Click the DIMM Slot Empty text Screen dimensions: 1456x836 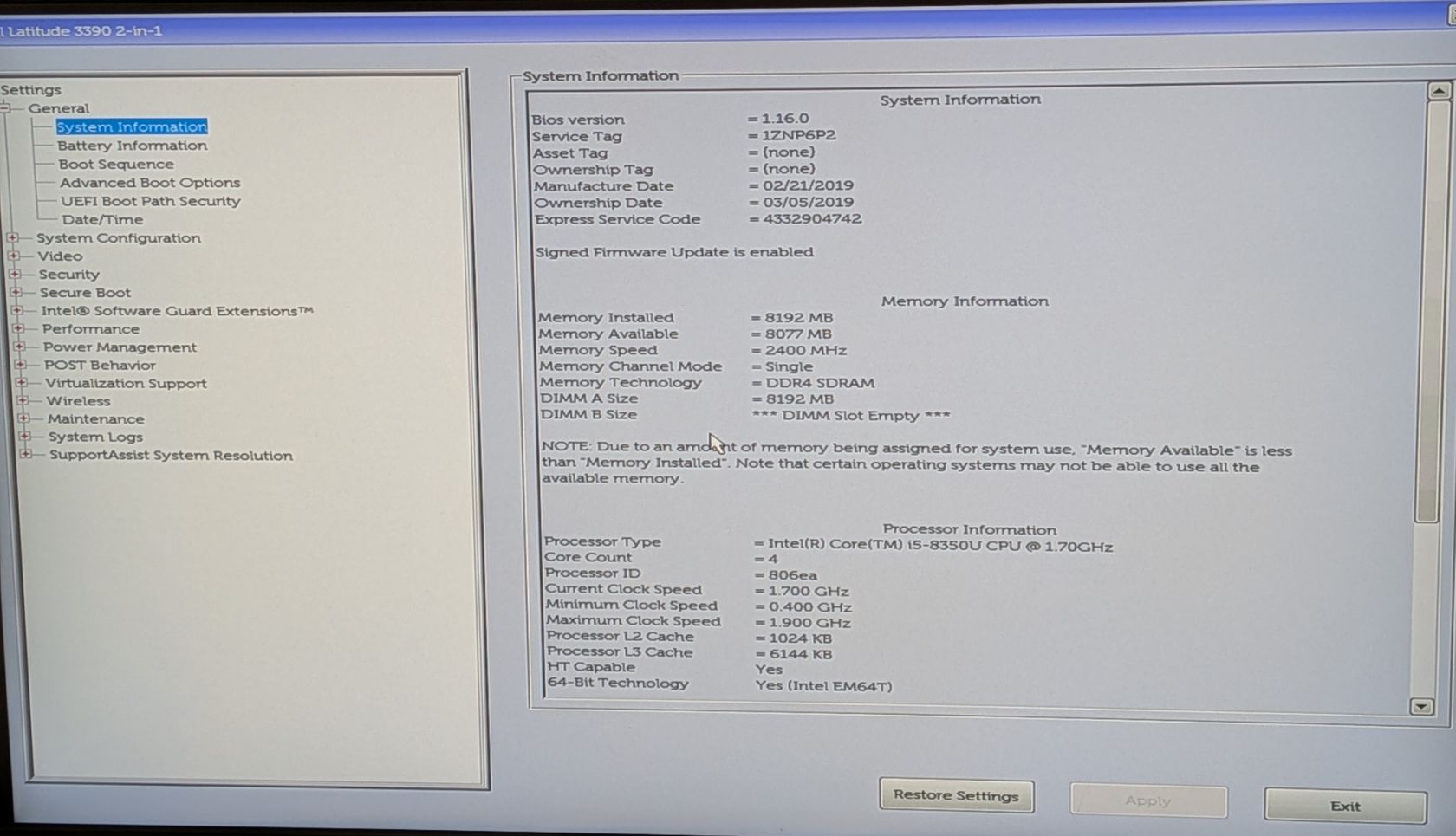[851, 415]
